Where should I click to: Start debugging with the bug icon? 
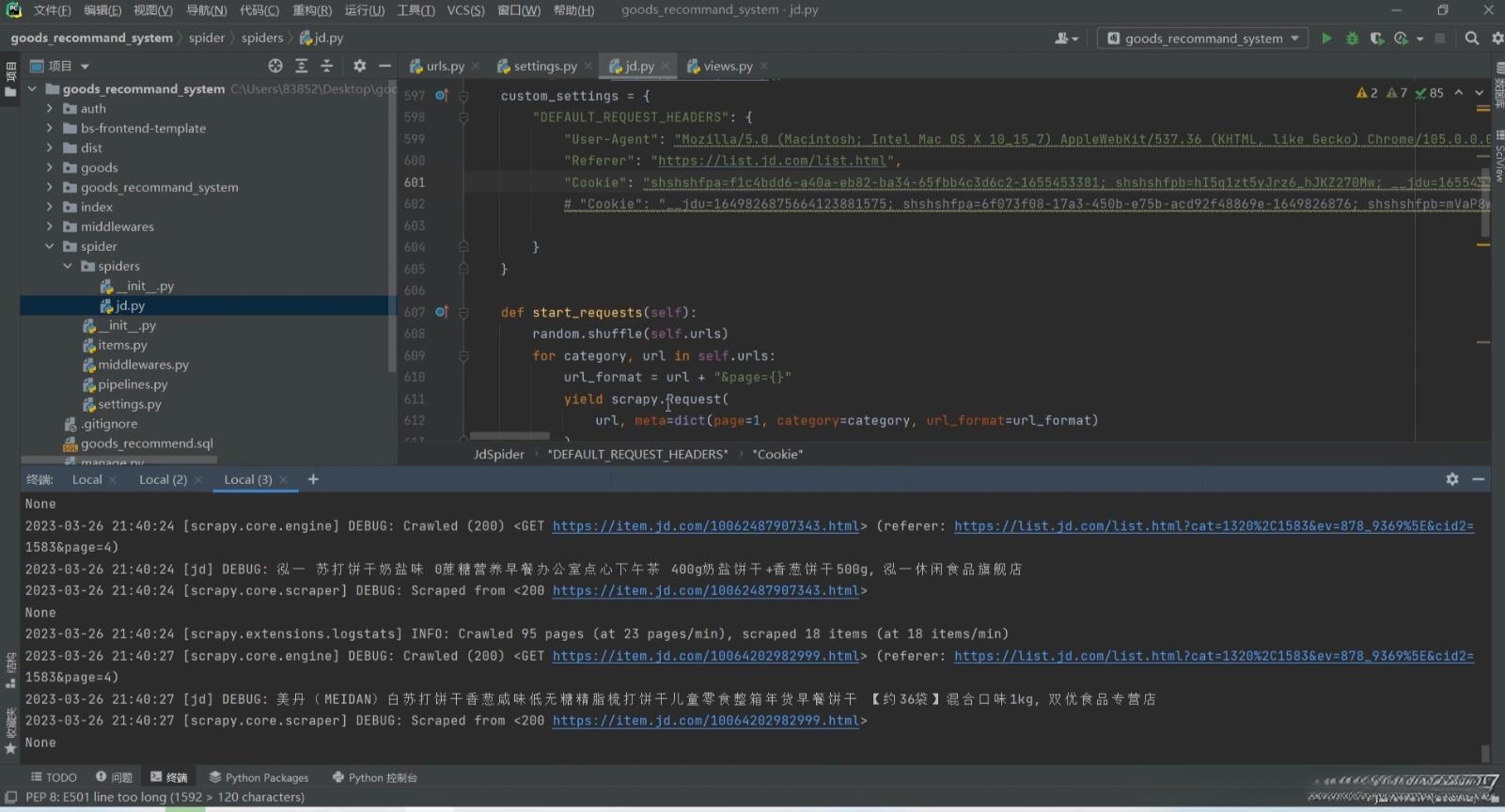coord(1352,39)
